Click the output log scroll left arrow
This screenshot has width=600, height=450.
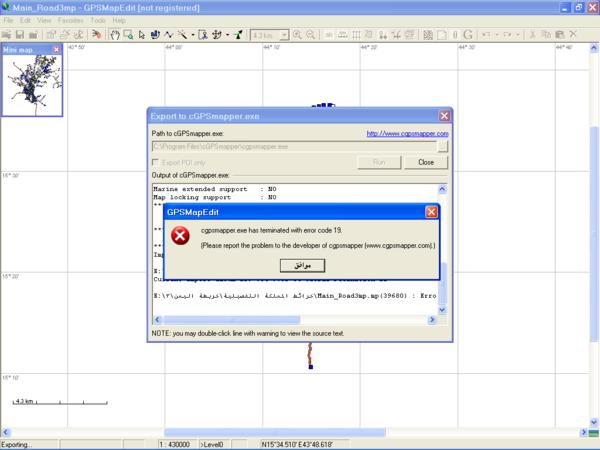pos(157,320)
